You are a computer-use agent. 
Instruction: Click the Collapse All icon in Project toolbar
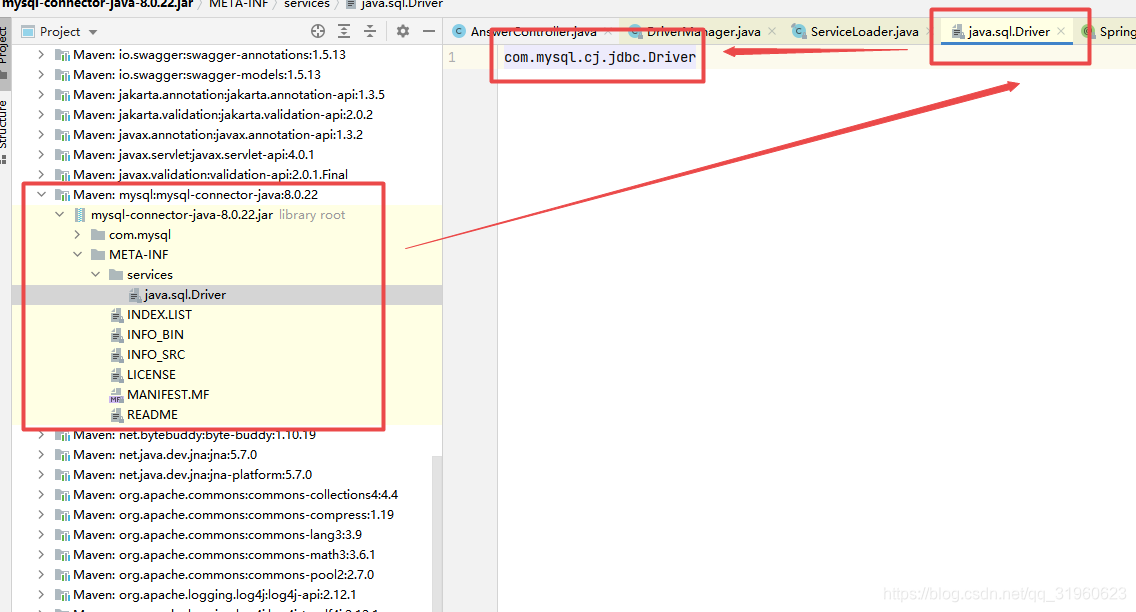tap(370, 31)
